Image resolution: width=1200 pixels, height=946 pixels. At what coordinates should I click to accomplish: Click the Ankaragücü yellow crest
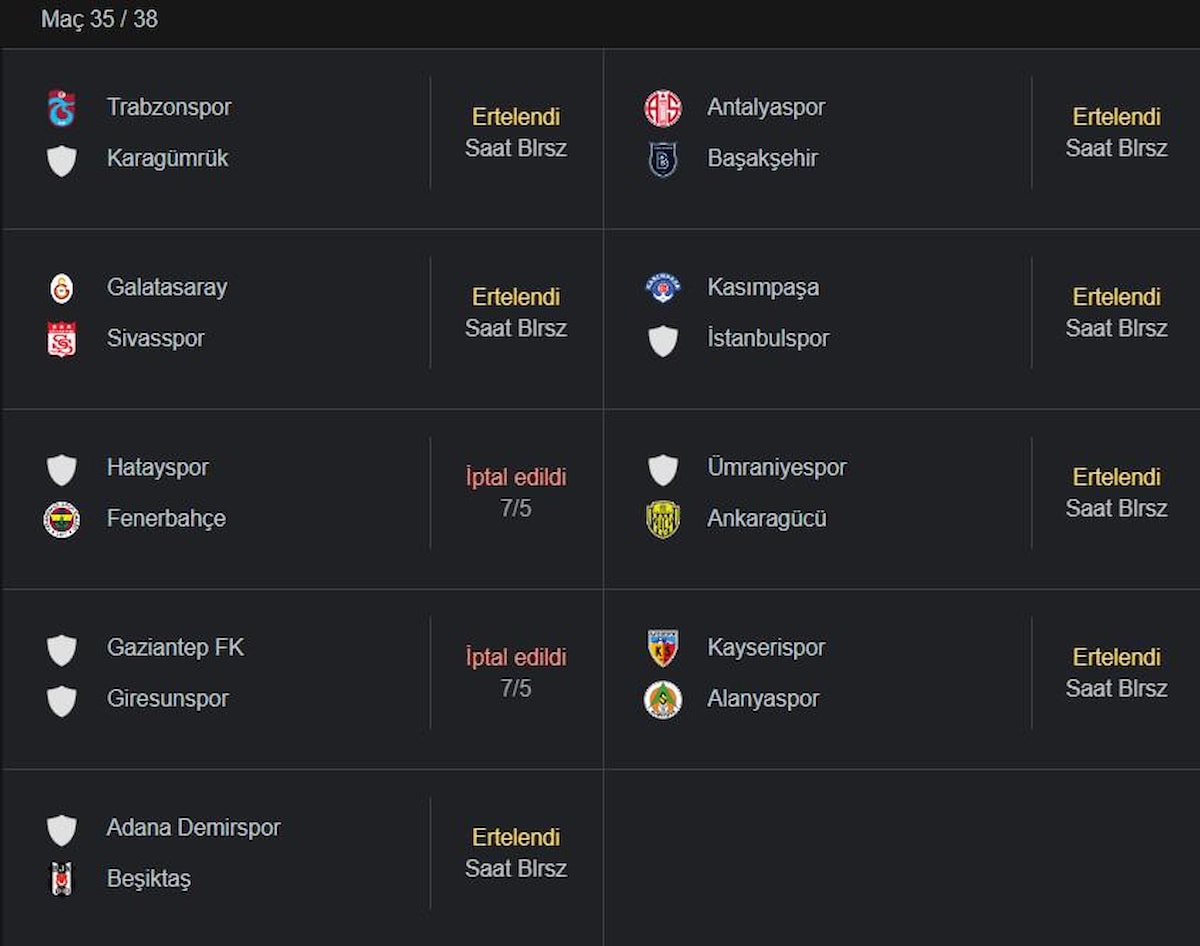click(662, 519)
